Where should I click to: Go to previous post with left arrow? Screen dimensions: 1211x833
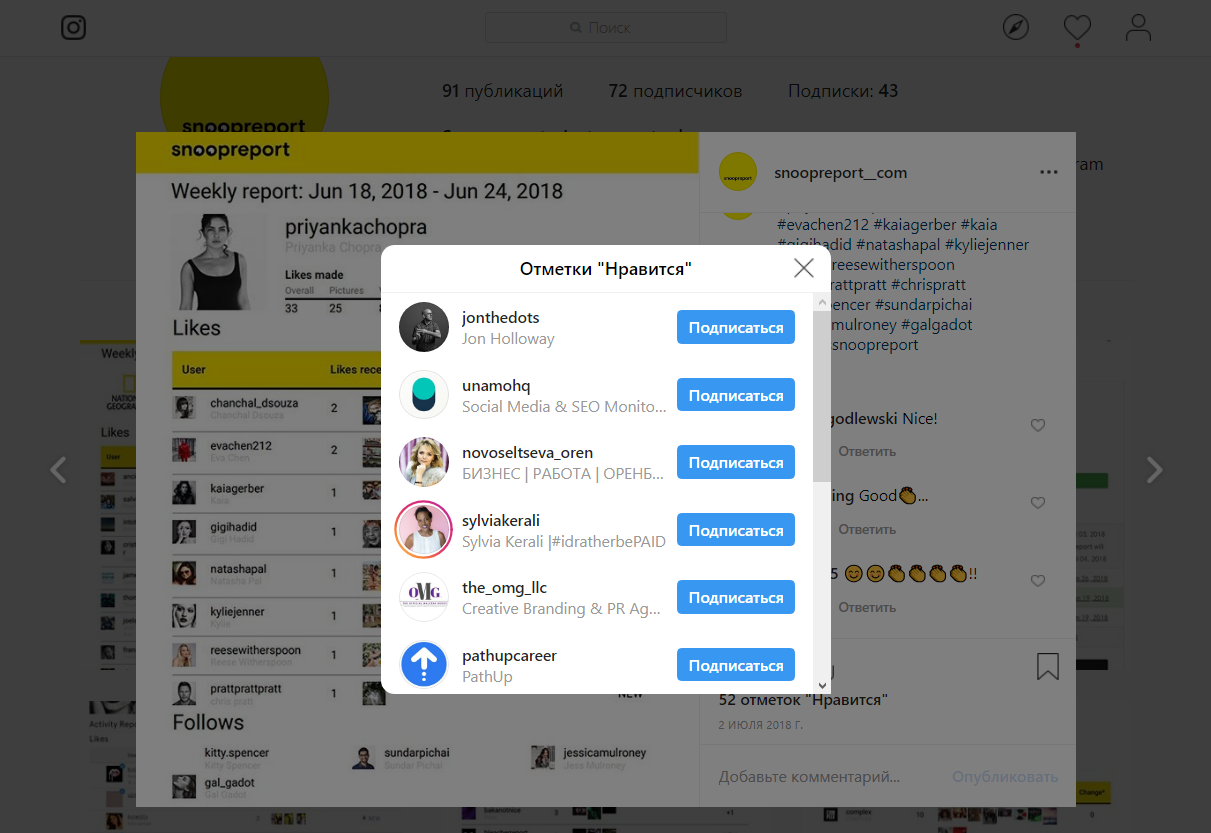[59, 469]
